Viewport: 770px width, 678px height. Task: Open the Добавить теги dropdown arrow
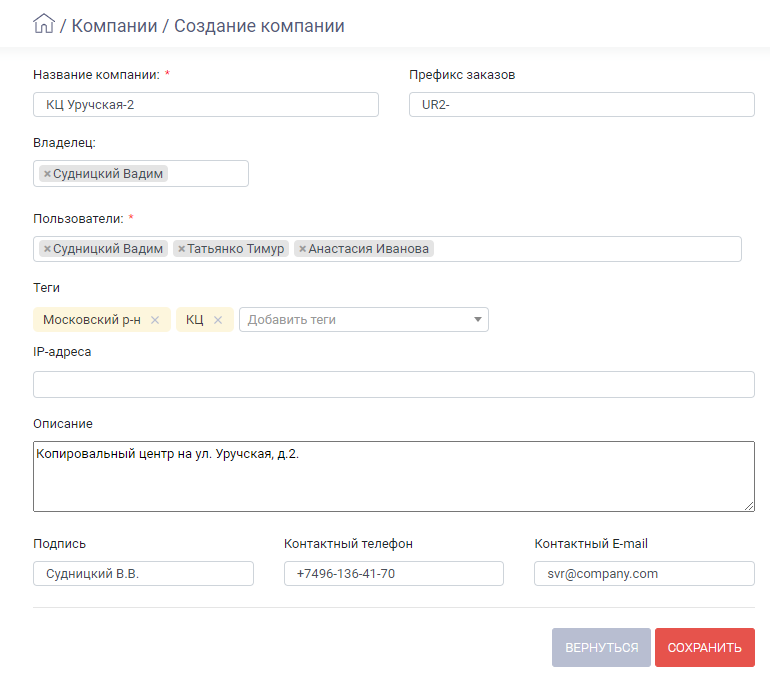pyautogui.click(x=477, y=320)
